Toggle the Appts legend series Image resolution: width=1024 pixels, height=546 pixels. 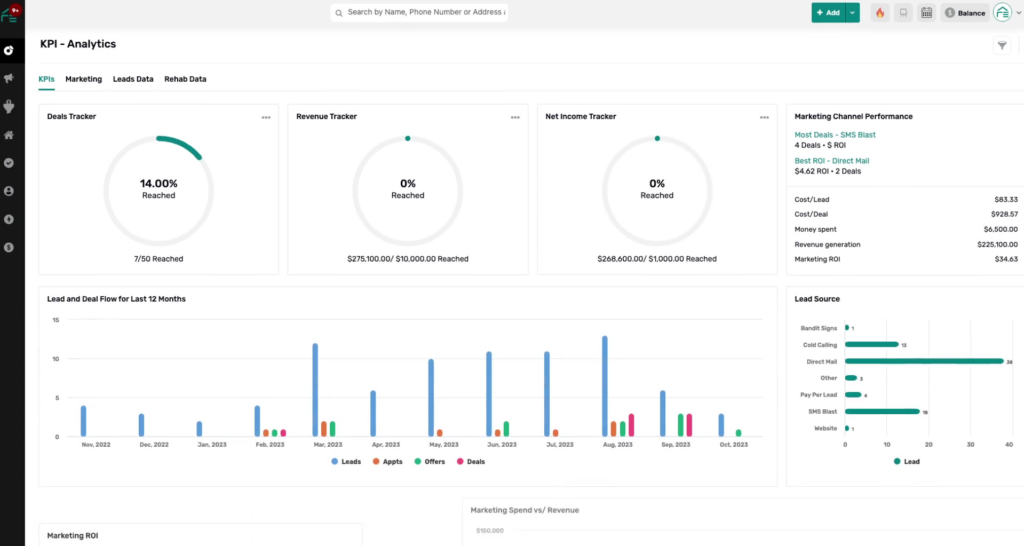[x=387, y=462]
